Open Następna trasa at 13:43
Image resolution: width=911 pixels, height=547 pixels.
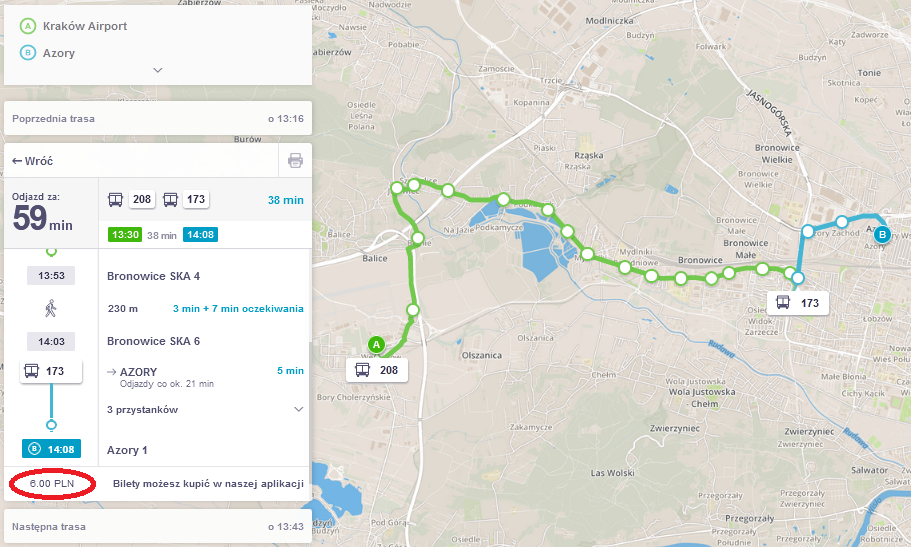158,527
